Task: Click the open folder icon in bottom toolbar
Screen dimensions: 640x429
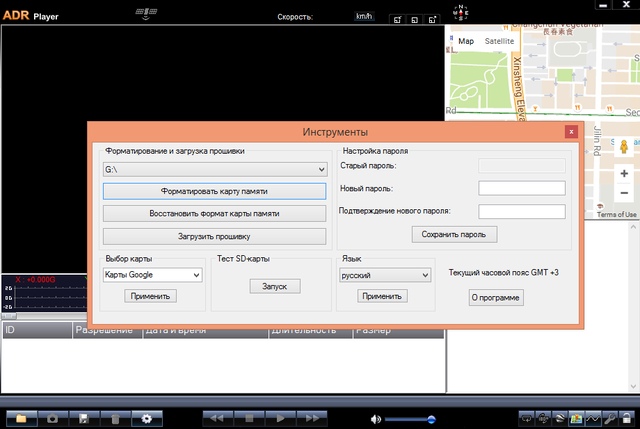Action: click(21, 418)
